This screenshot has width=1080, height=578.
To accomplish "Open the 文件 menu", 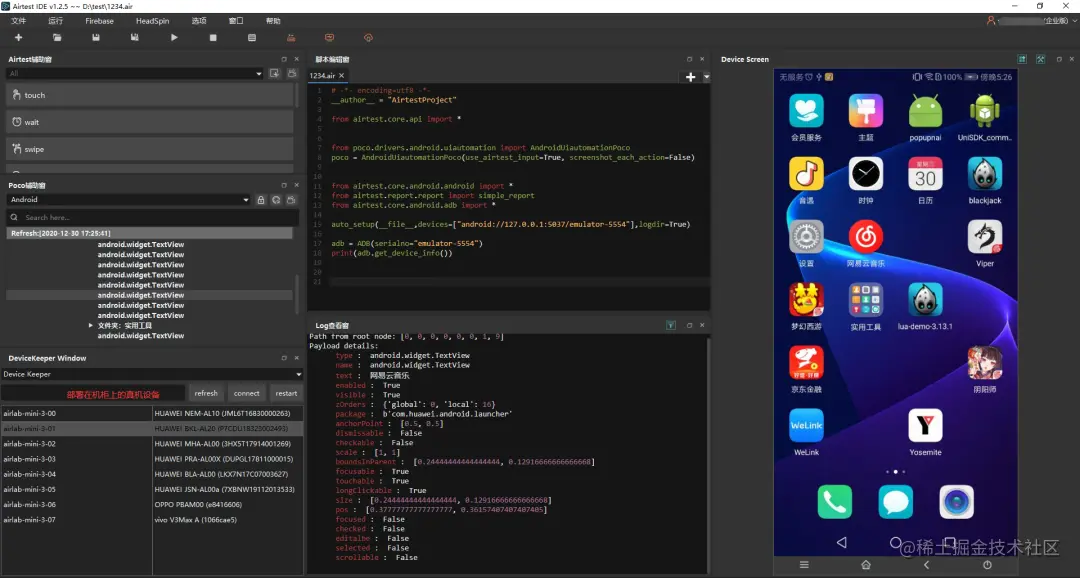I will coord(19,21).
